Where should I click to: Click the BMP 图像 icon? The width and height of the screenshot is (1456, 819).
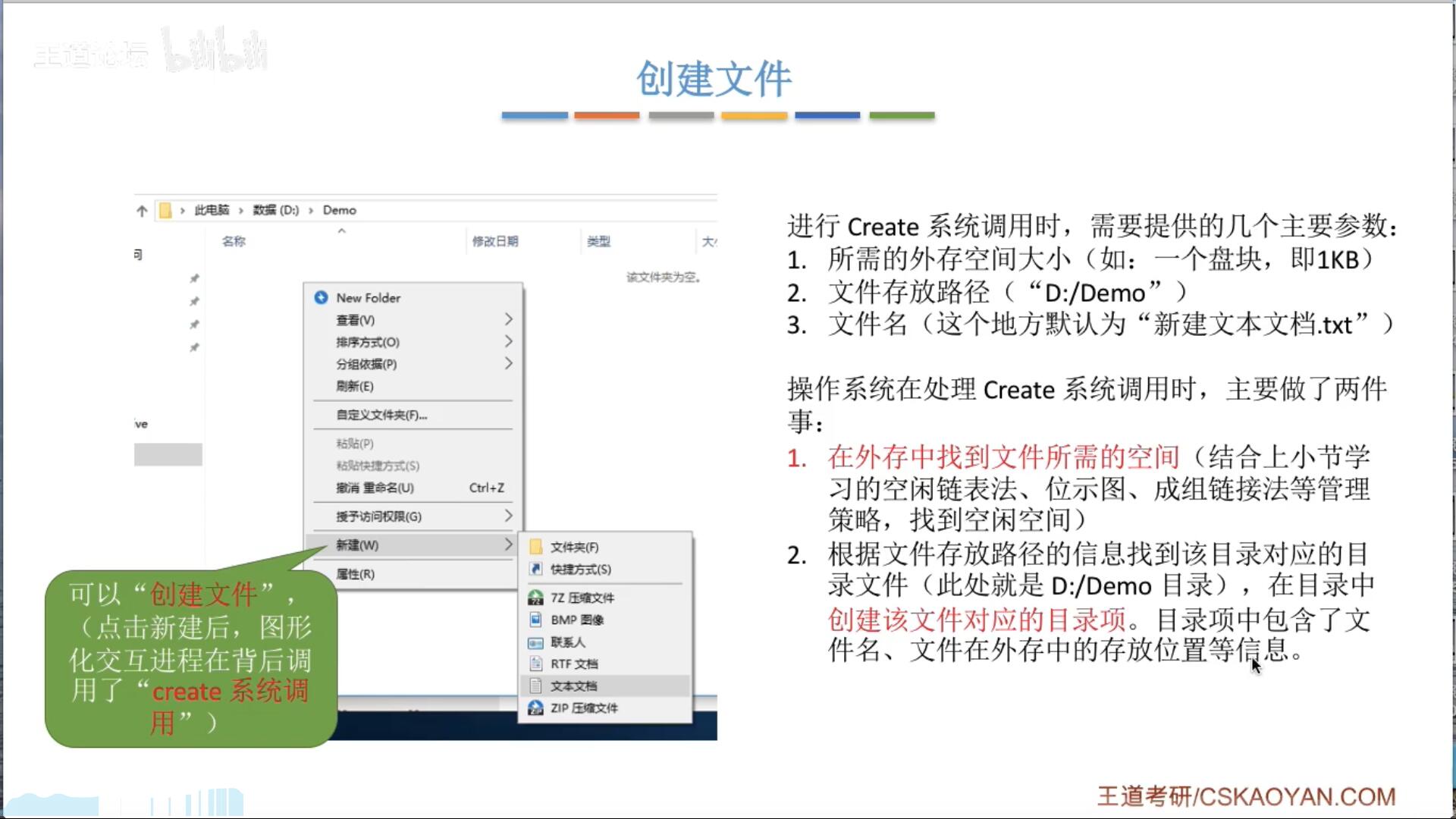coord(535,620)
